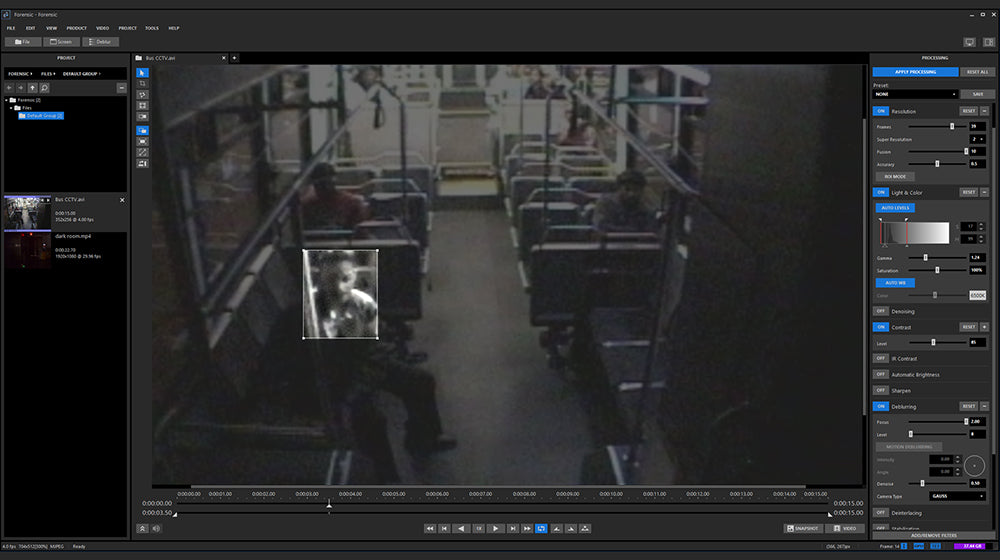
Task: Turn off the Resolution filter
Action: coord(880,111)
